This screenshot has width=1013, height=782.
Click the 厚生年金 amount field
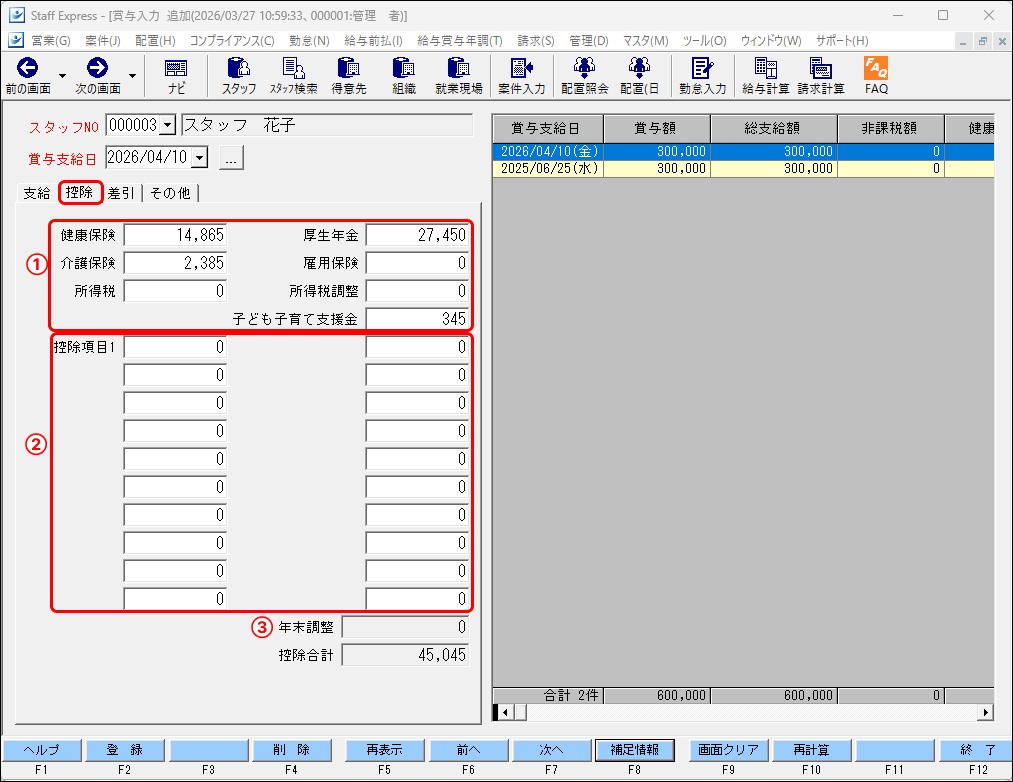pos(417,235)
